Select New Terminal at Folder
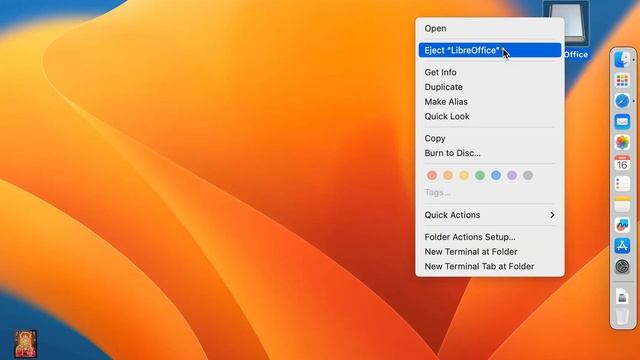 tap(490, 251)
